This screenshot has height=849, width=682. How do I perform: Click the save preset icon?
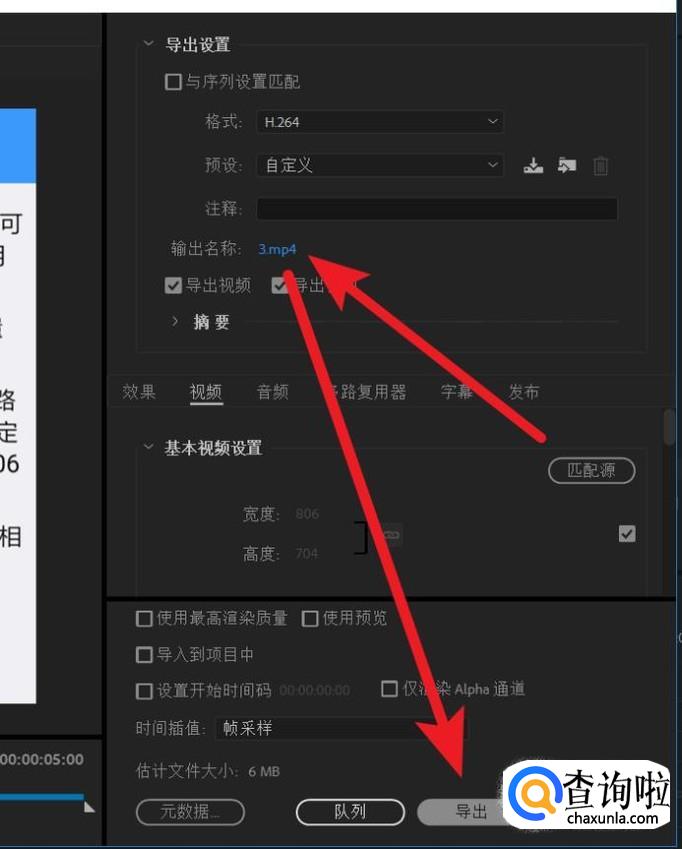click(533, 166)
